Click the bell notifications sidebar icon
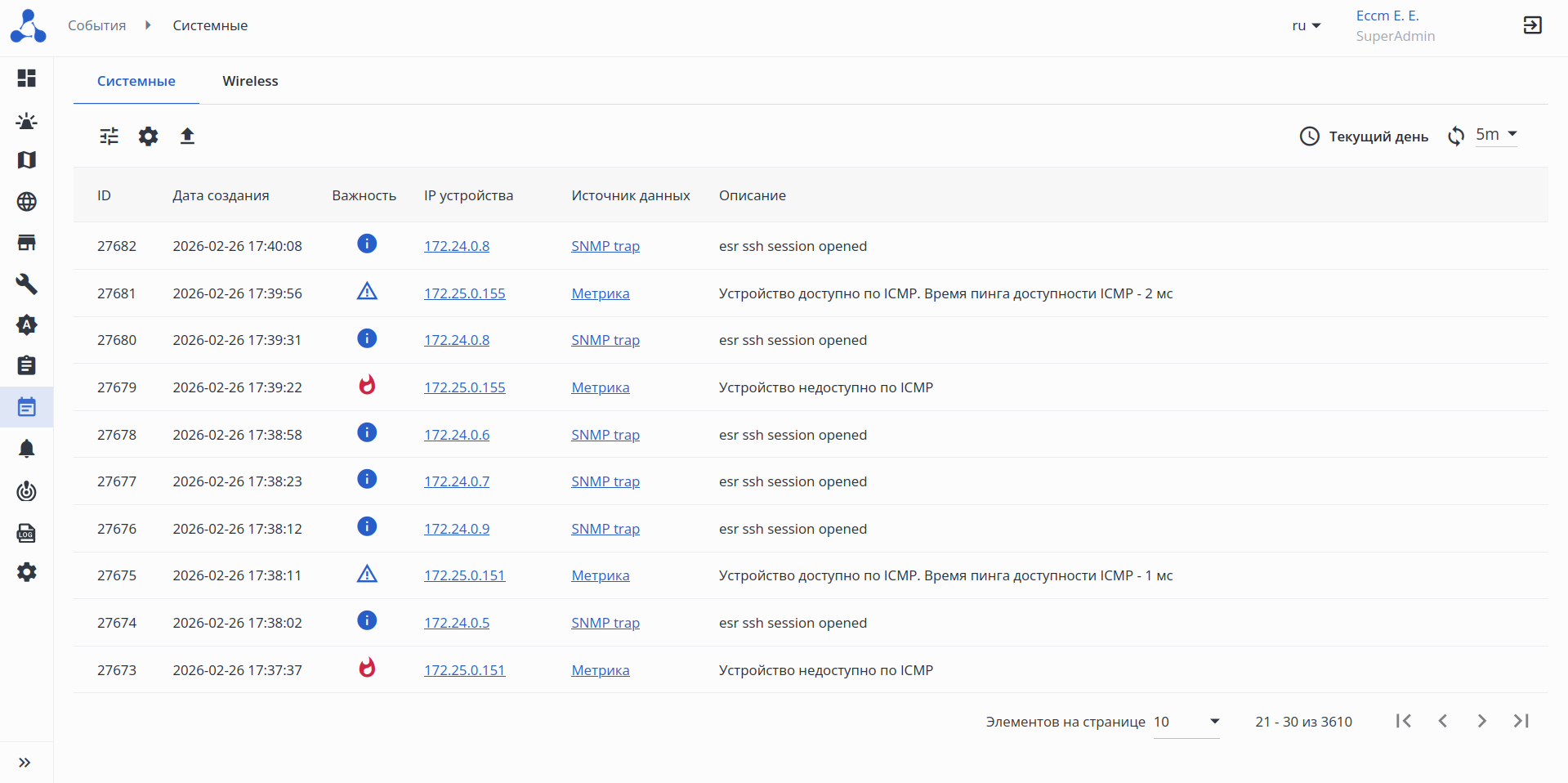Image resolution: width=1568 pixels, height=783 pixels. click(x=27, y=449)
